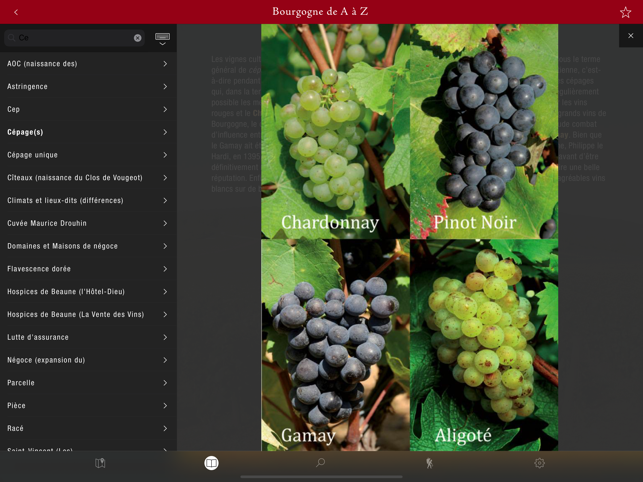Open the 'Flavescence dorée' entry

click(88, 269)
